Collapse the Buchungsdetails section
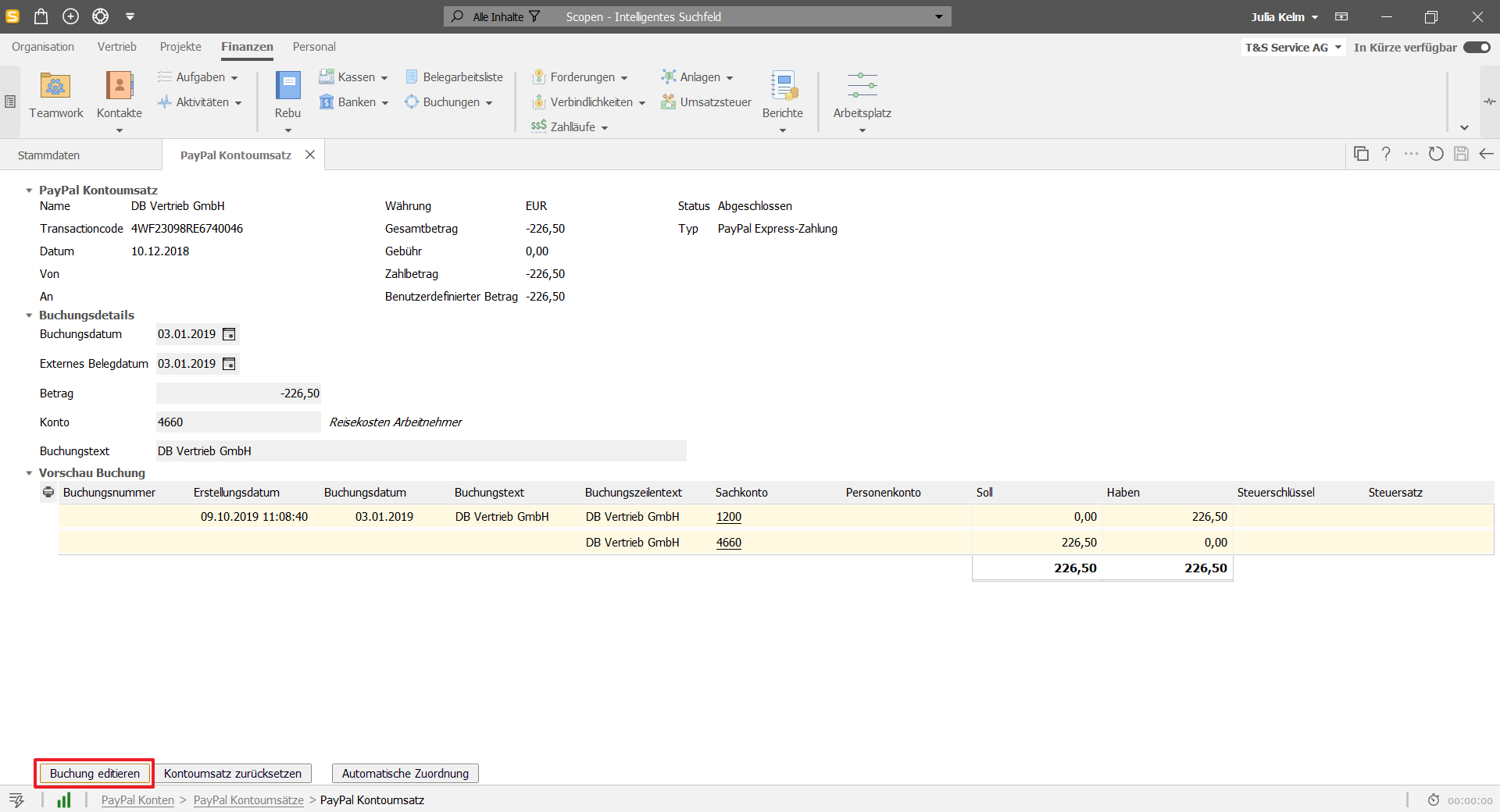1500x812 pixels. pyautogui.click(x=29, y=315)
